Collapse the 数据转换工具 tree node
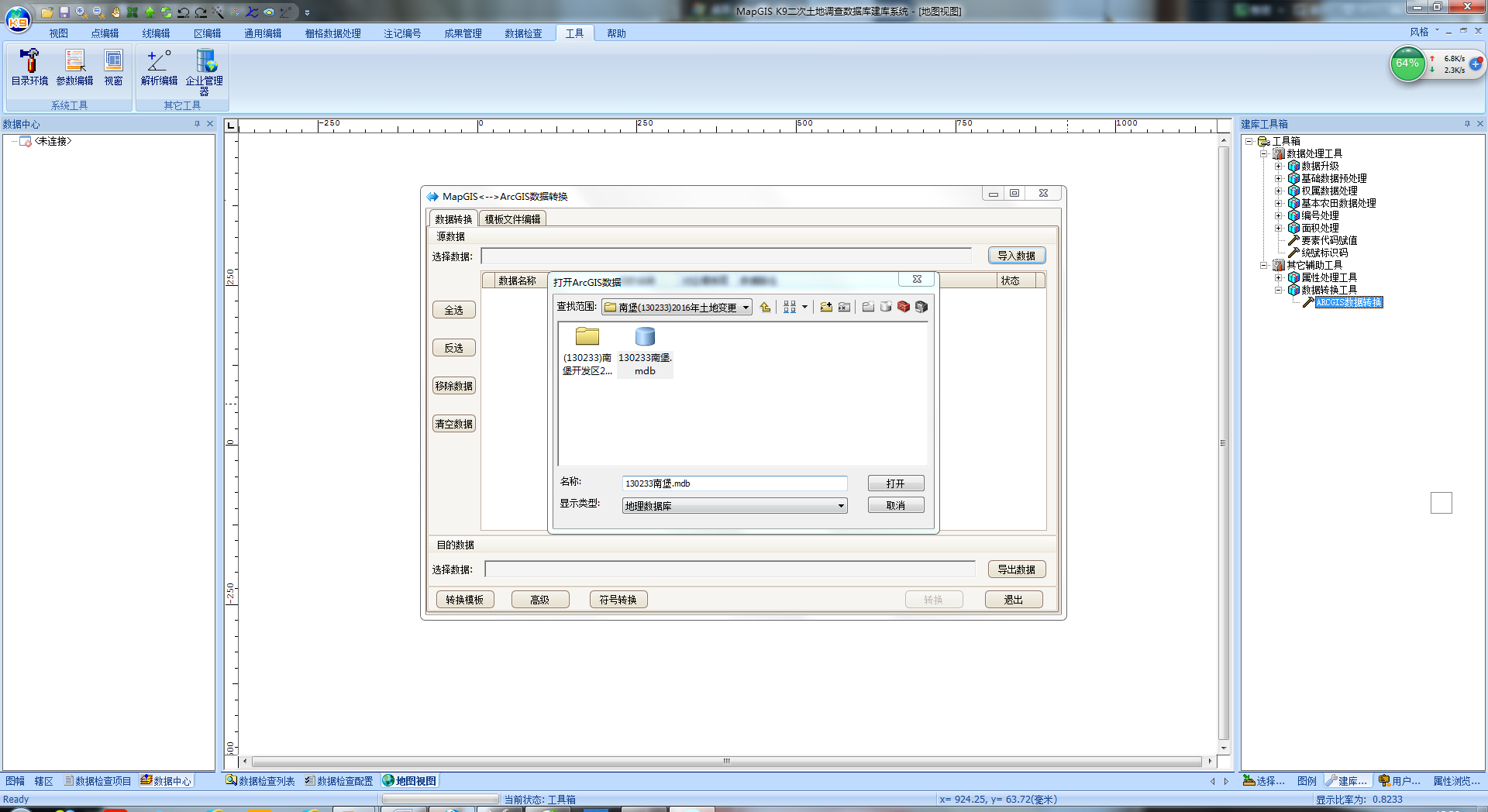The height and width of the screenshot is (812, 1488). (x=1279, y=290)
